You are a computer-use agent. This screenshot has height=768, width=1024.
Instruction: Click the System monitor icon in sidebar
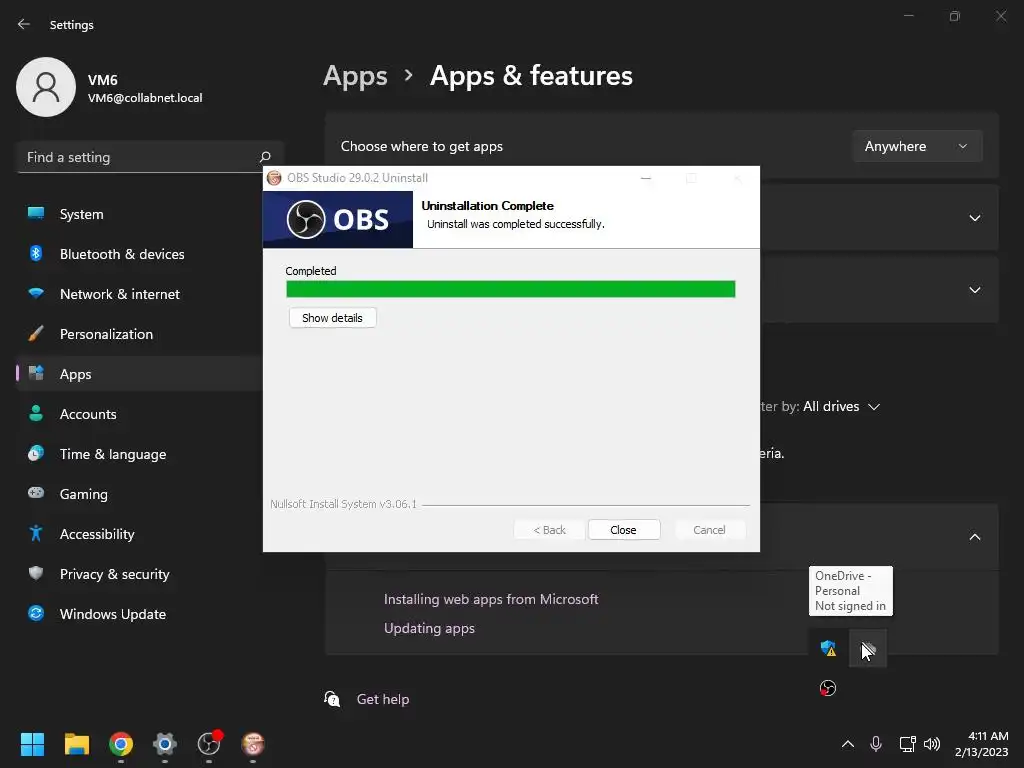pyautogui.click(x=36, y=213)
